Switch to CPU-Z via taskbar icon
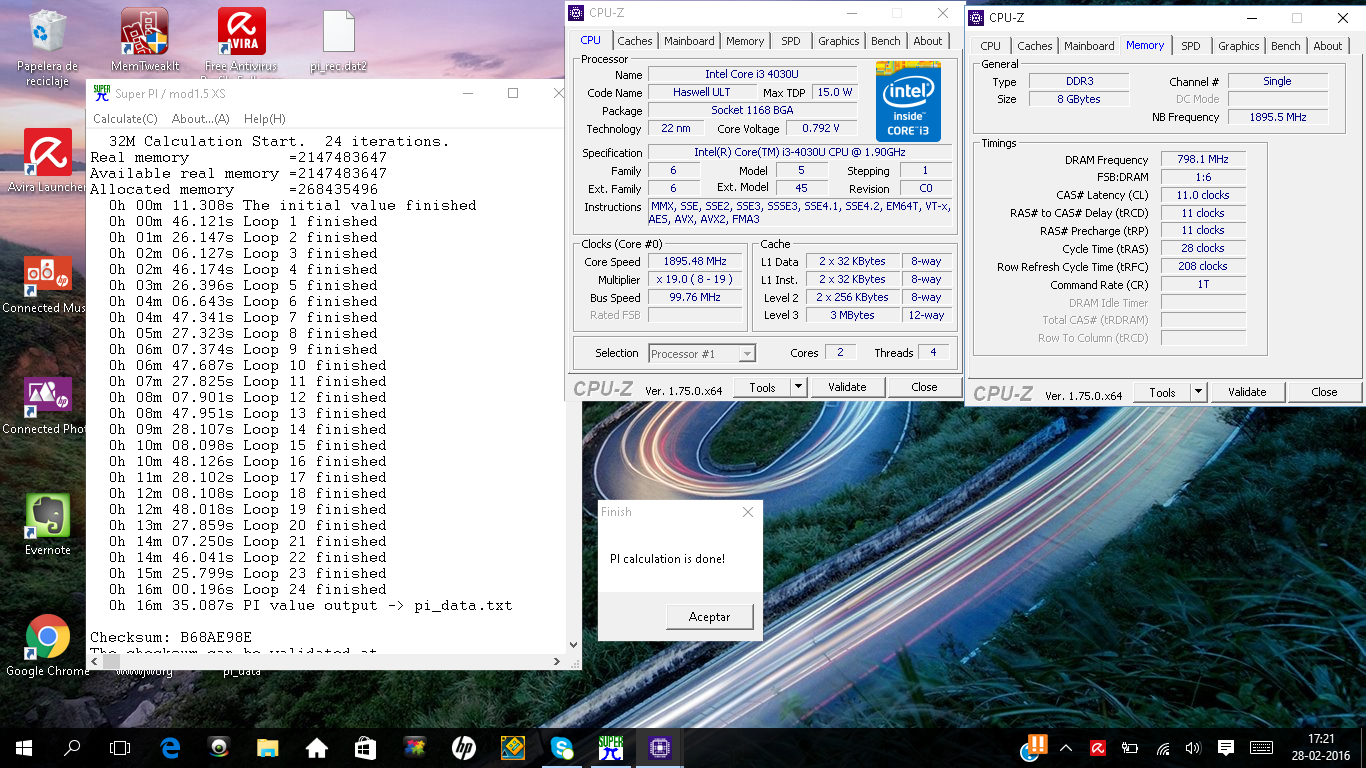Image resolution: width=1366 pixels, height=768 pixels. [x=659, y=747]
